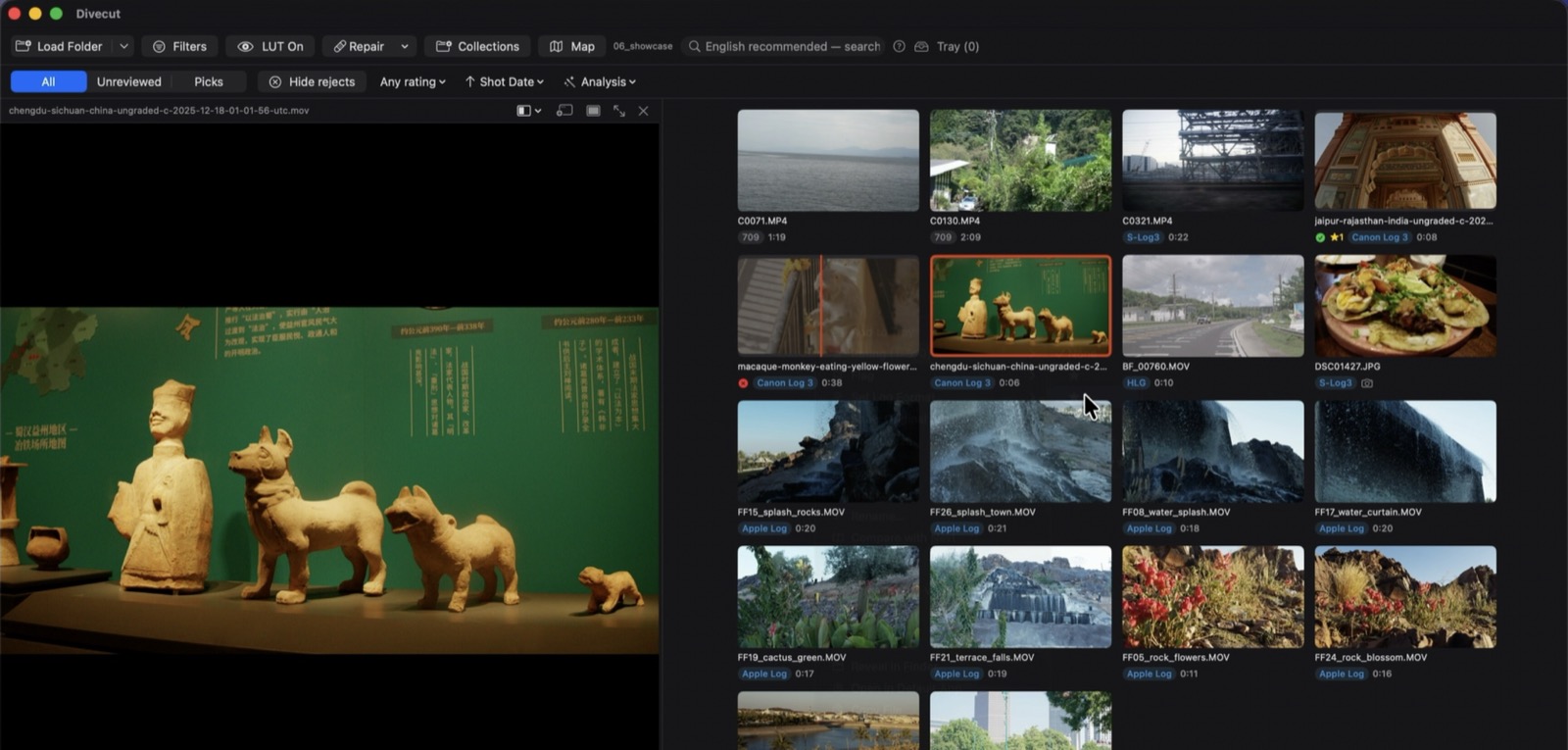Open the preview layout dropdown
The image size is (1568, 750).
[529, 111]
